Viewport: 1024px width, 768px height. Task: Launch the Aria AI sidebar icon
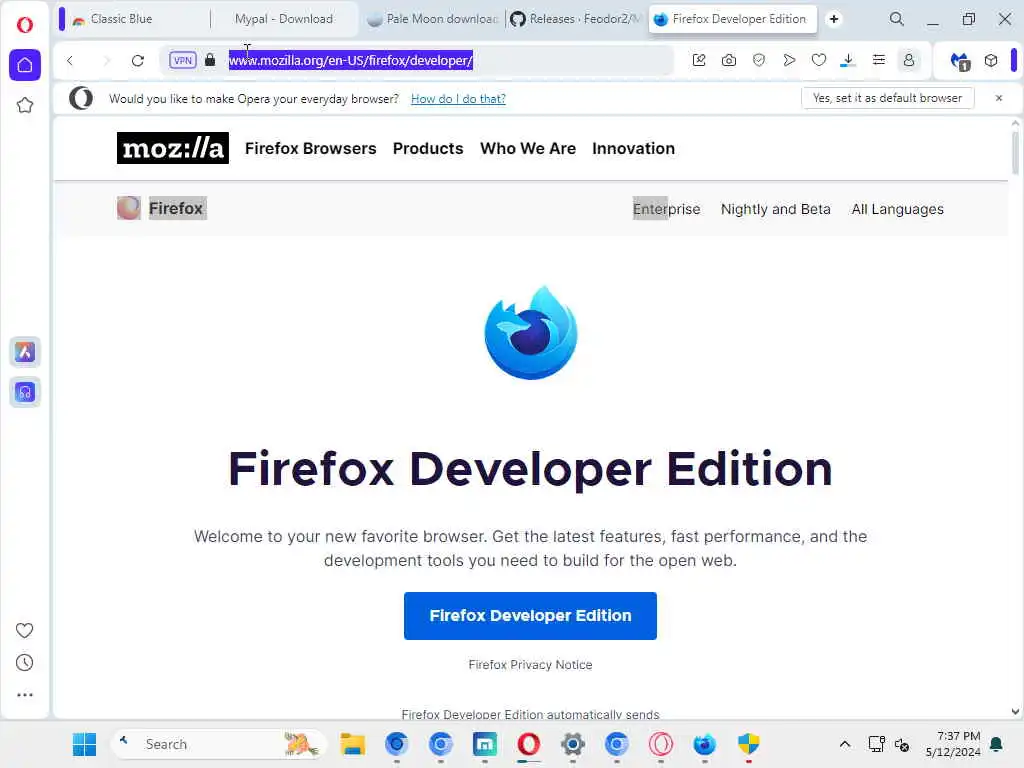tap(25, 352)
